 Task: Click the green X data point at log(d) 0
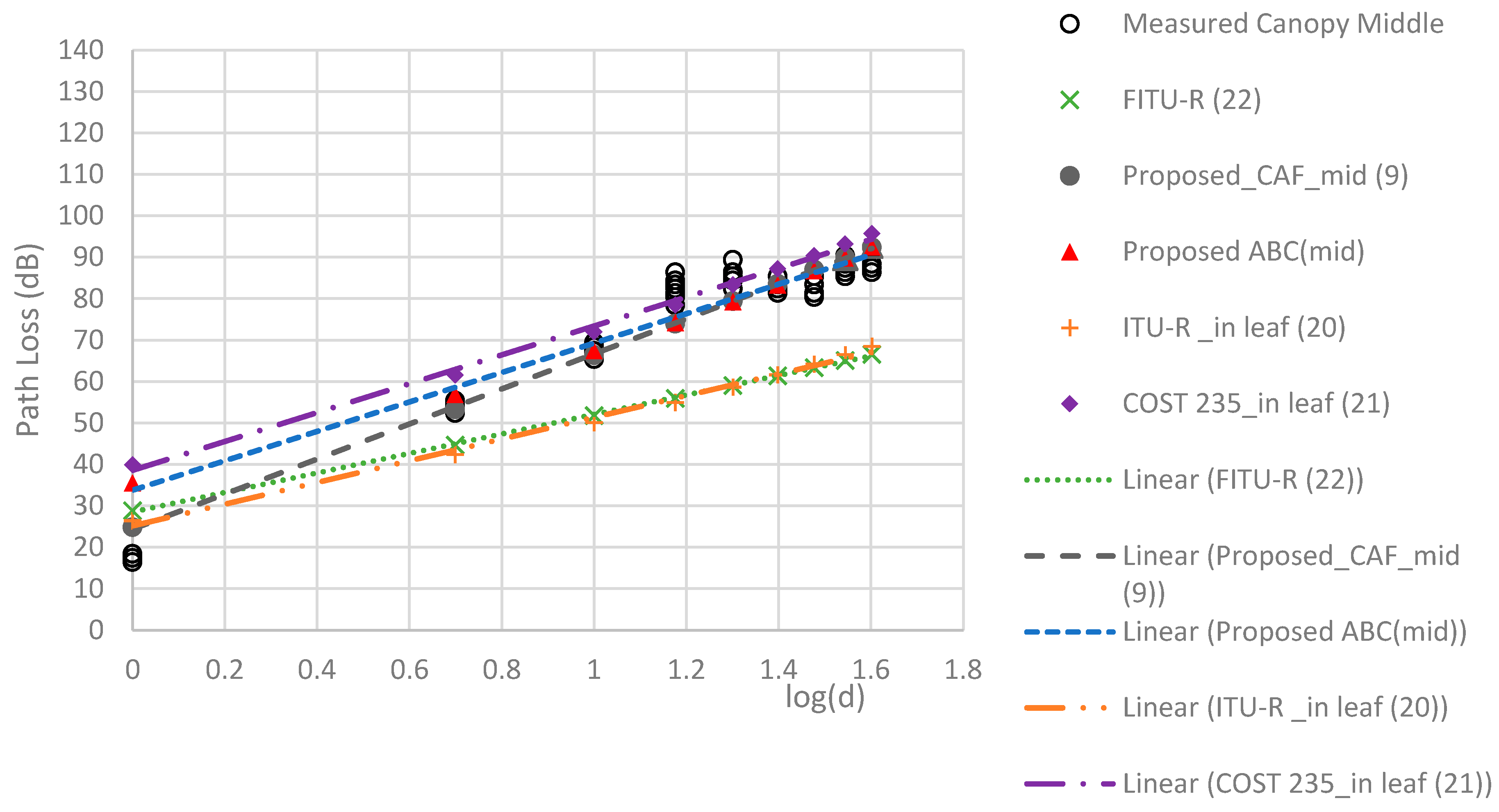coord(133,511)
